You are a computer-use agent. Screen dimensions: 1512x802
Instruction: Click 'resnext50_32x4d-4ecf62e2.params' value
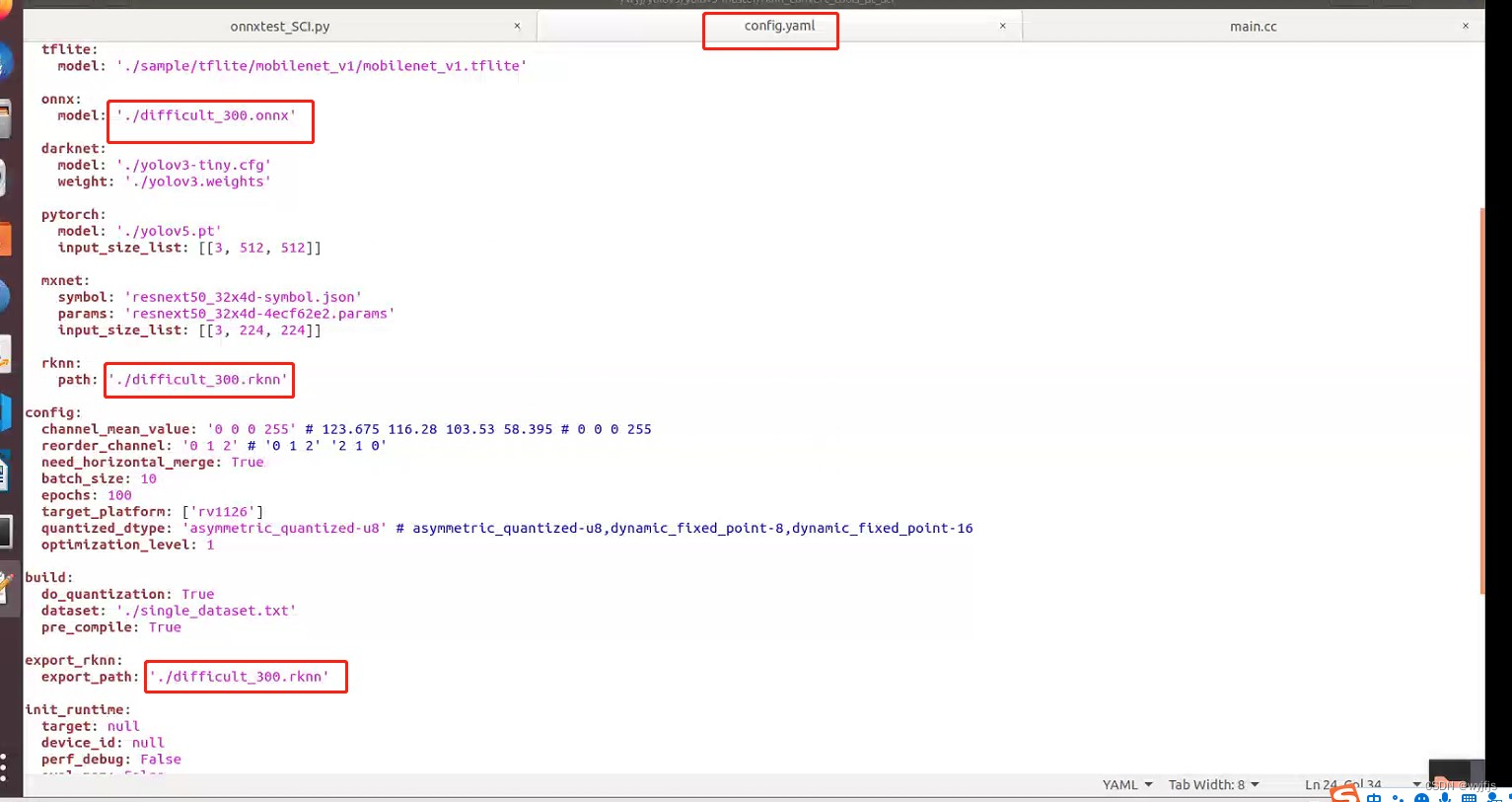pyautogui.click(x=259, y=314)
